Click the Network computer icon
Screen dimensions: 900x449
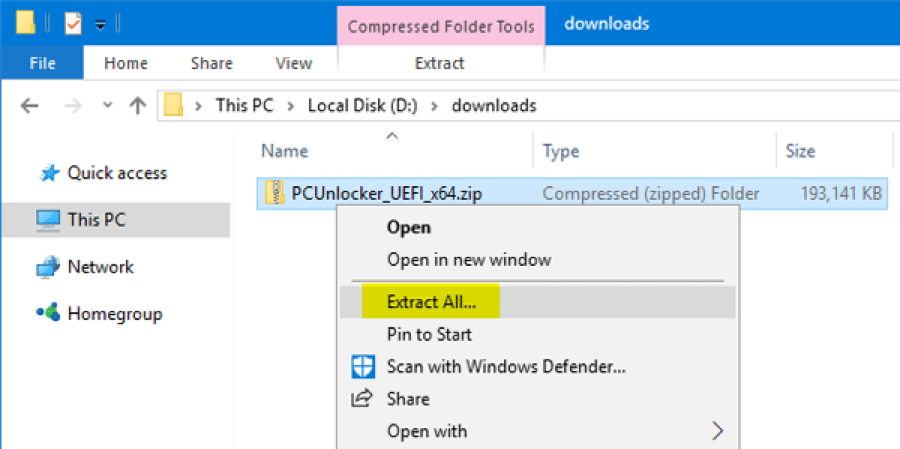point(48,268)
